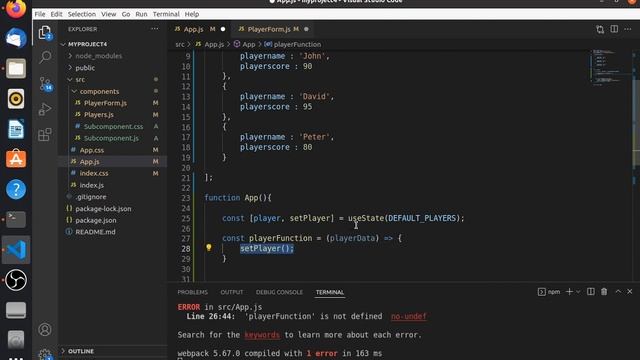Open the Terminal menu
The image size is (640, 360).
[166, 14]
